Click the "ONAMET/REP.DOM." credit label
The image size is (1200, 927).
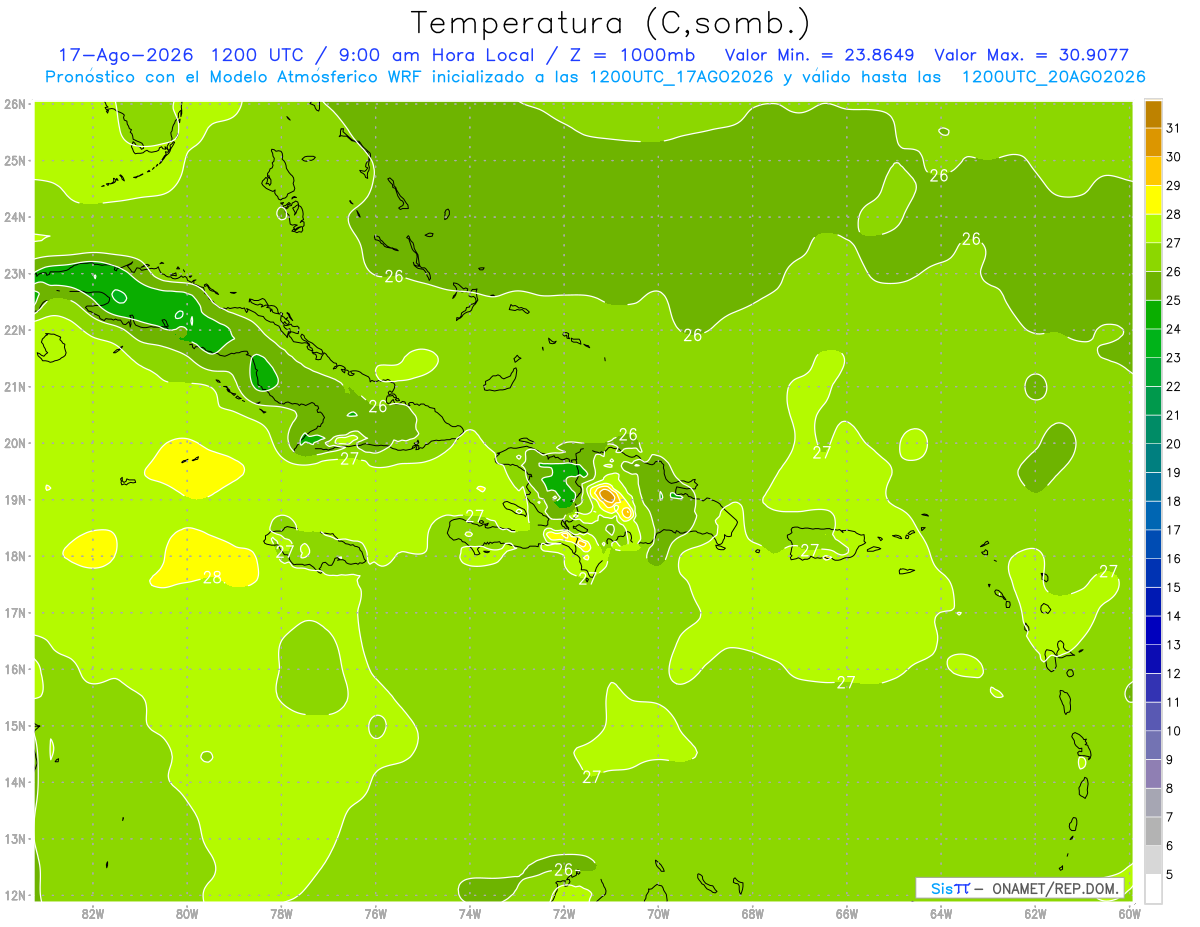click(1057, 888)
